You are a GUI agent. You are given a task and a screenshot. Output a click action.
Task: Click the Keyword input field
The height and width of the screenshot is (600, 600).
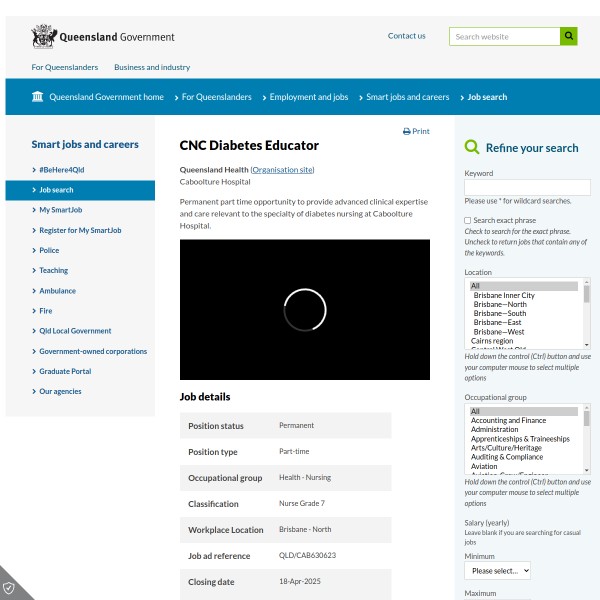pos(527,187)
